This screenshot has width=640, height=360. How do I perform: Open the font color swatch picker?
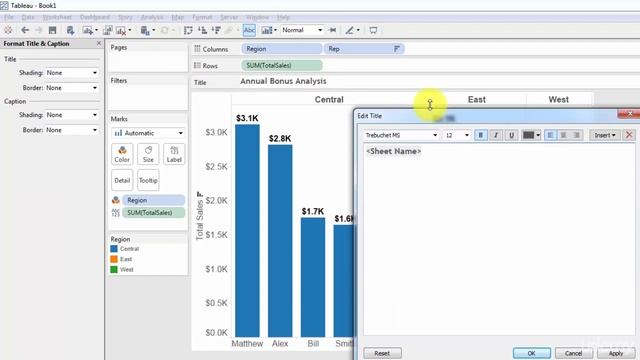point(531,135)
